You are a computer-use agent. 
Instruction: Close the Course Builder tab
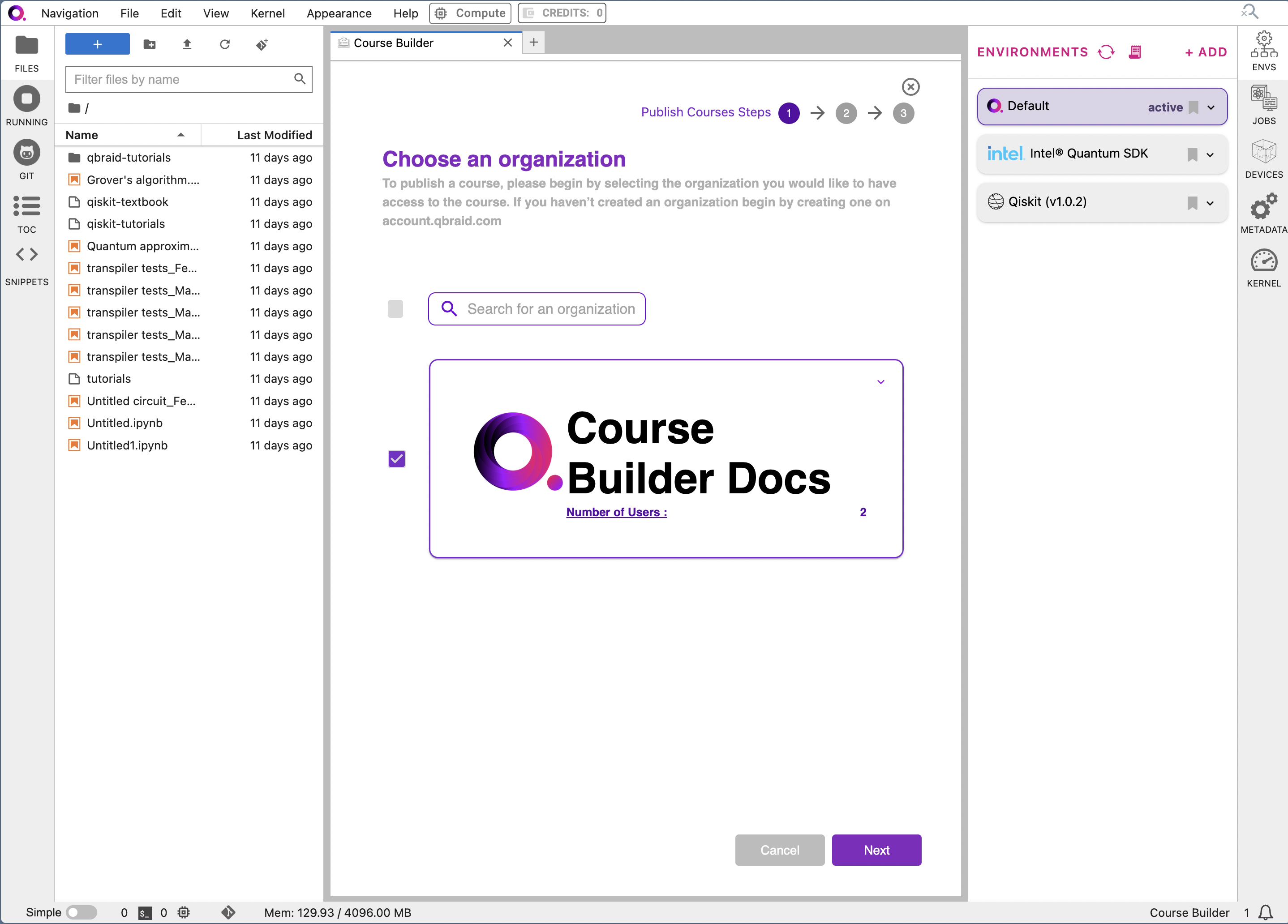508,43
